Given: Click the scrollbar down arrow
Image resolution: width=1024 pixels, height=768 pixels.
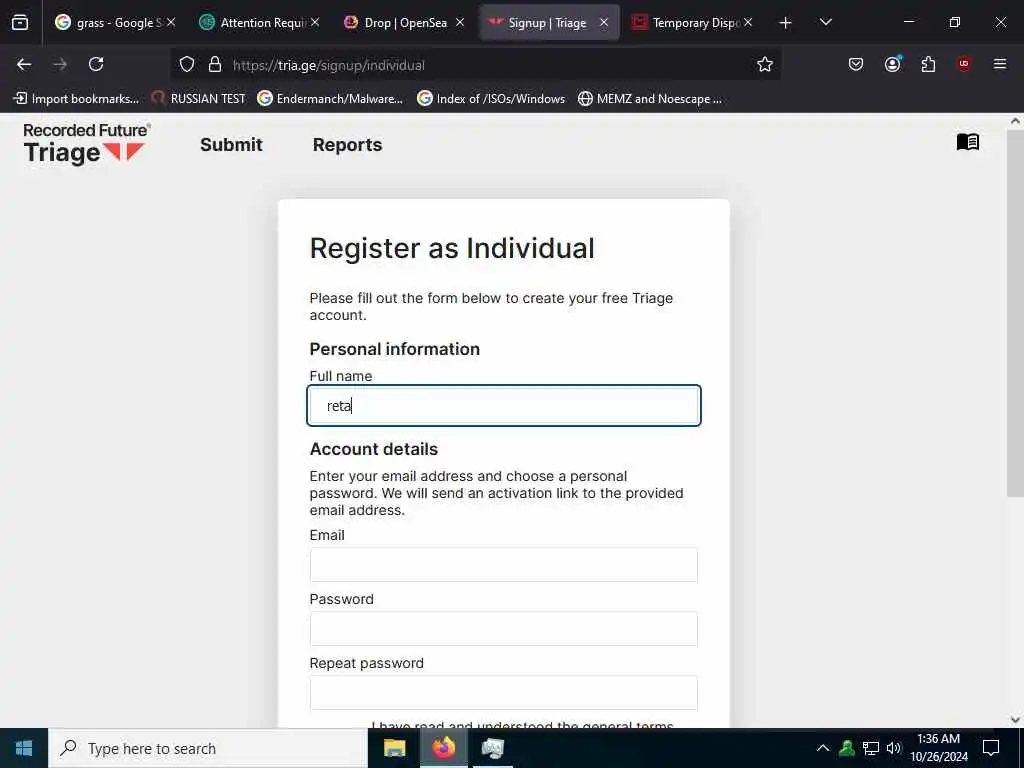Looking at the screenshot, I should (x=1015, y=720).
